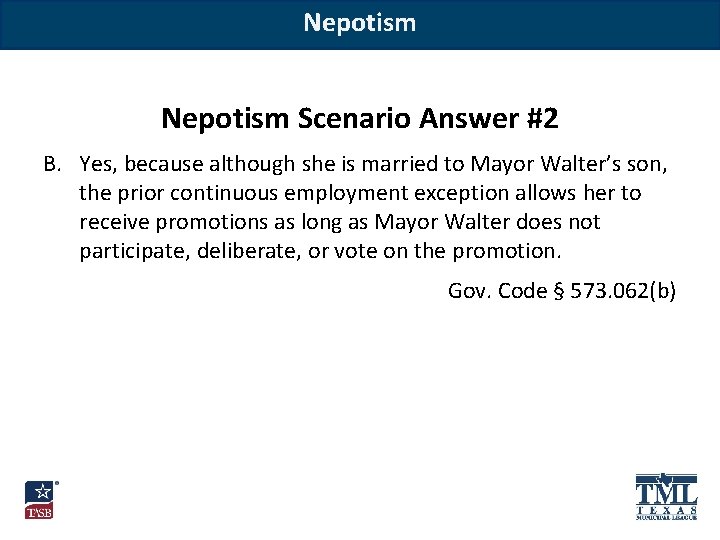
Task: Click the registered trademark symbol beside TASB logo
Action: [56, 483]
